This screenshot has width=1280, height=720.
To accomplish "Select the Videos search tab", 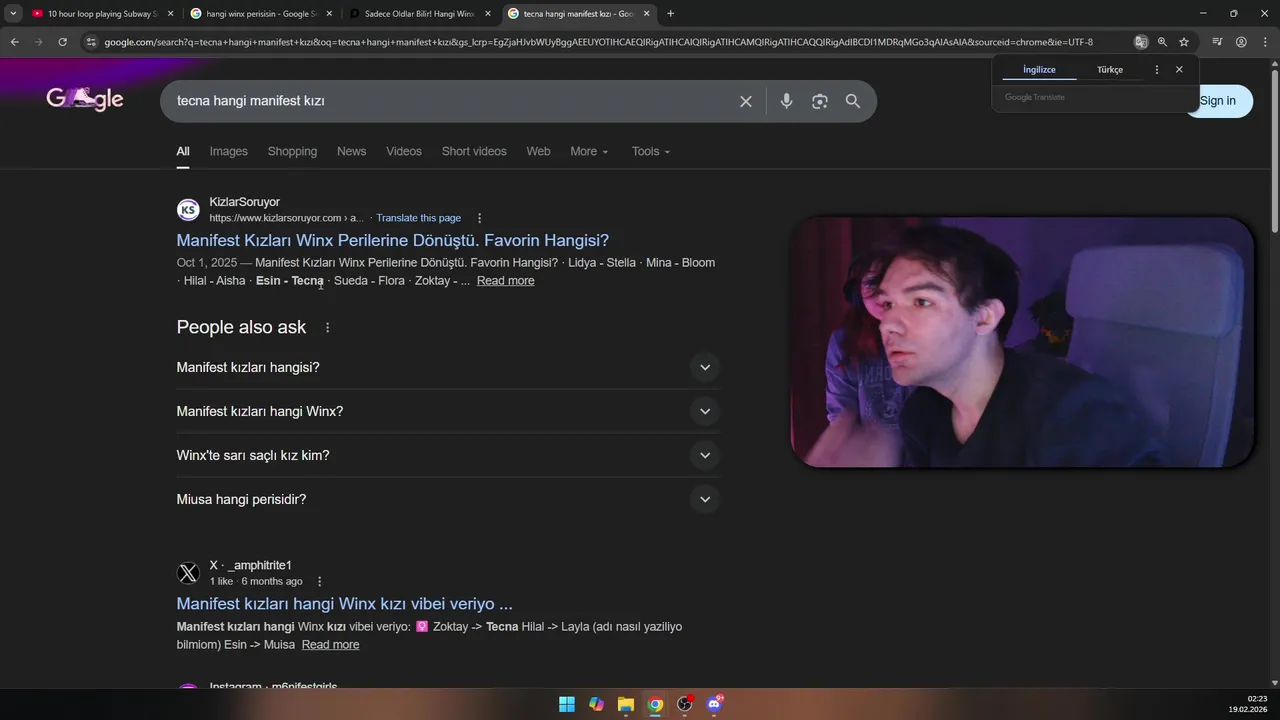I will pyautogui.click(x=404, y=151).
